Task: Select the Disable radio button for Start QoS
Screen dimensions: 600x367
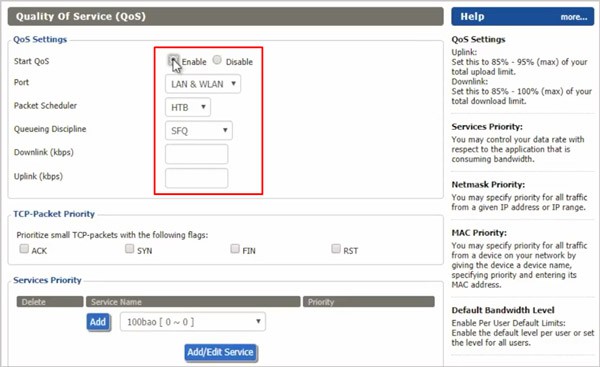Action: click(217, 60)
